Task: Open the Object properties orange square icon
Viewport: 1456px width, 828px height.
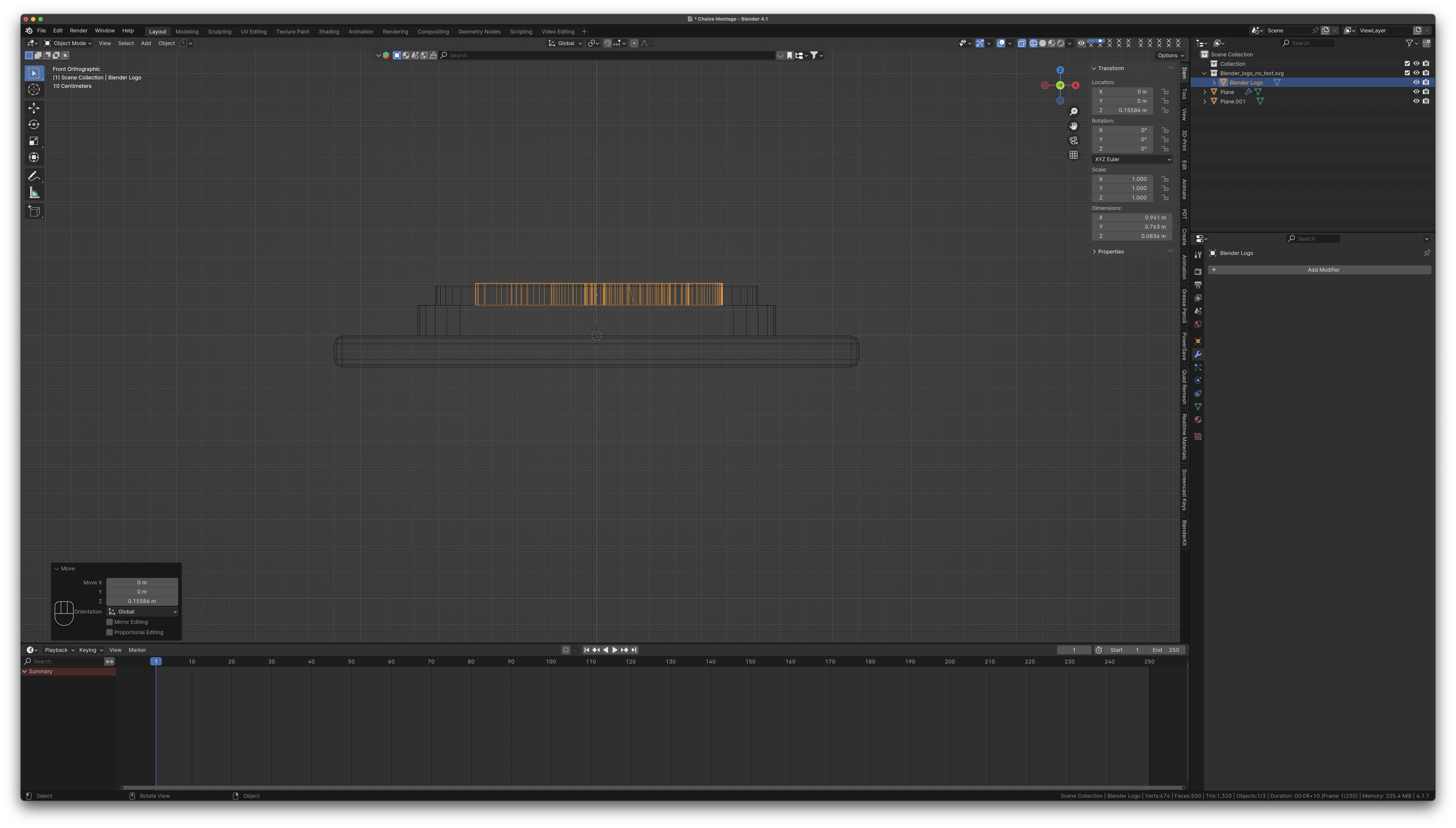Action: pos(1198,341)
